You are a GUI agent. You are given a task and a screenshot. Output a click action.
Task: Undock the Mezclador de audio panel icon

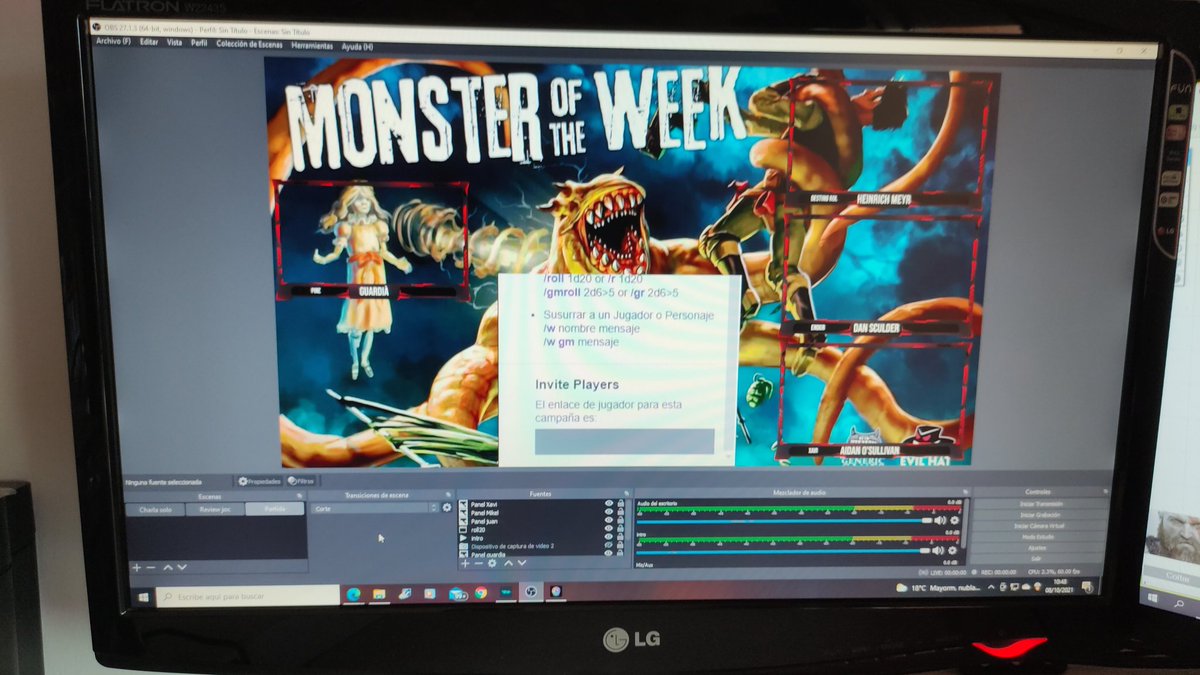tap(965, 491)
